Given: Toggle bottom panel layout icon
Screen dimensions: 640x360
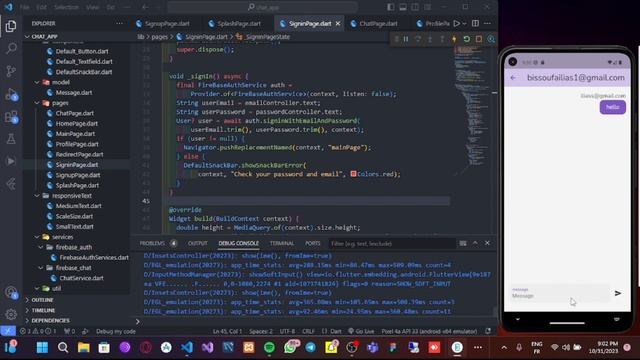Looking at the screenshot, I should tap(403, 7).
